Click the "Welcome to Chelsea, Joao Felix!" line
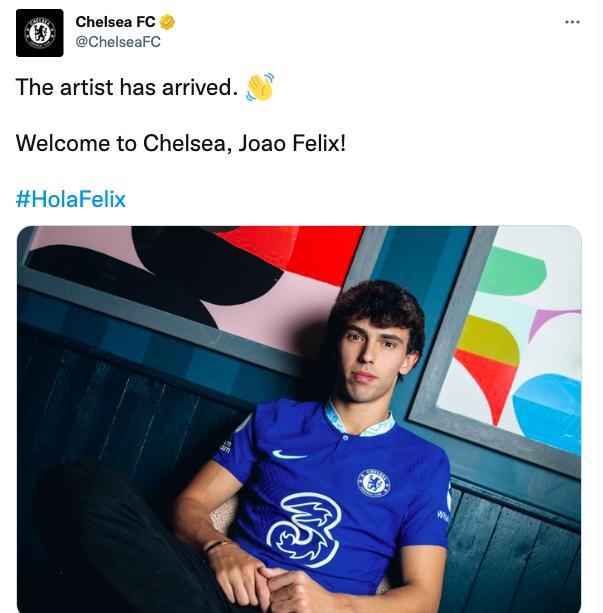The image size is (603, 613). (x=181, y=143)
